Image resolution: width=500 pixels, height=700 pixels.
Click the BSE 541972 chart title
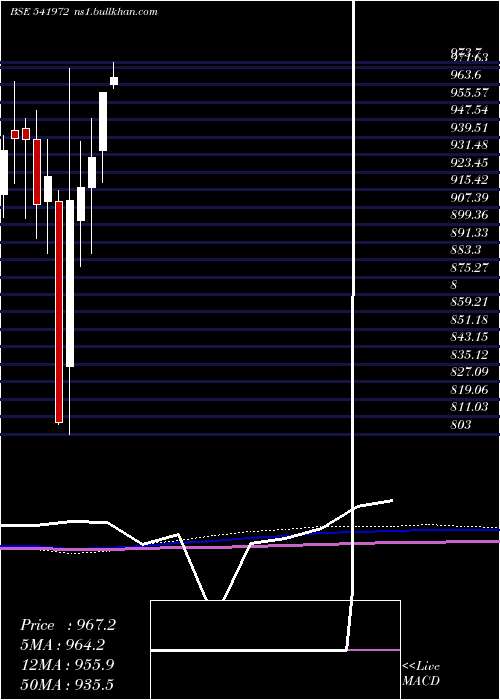click(x=39, y=12)
